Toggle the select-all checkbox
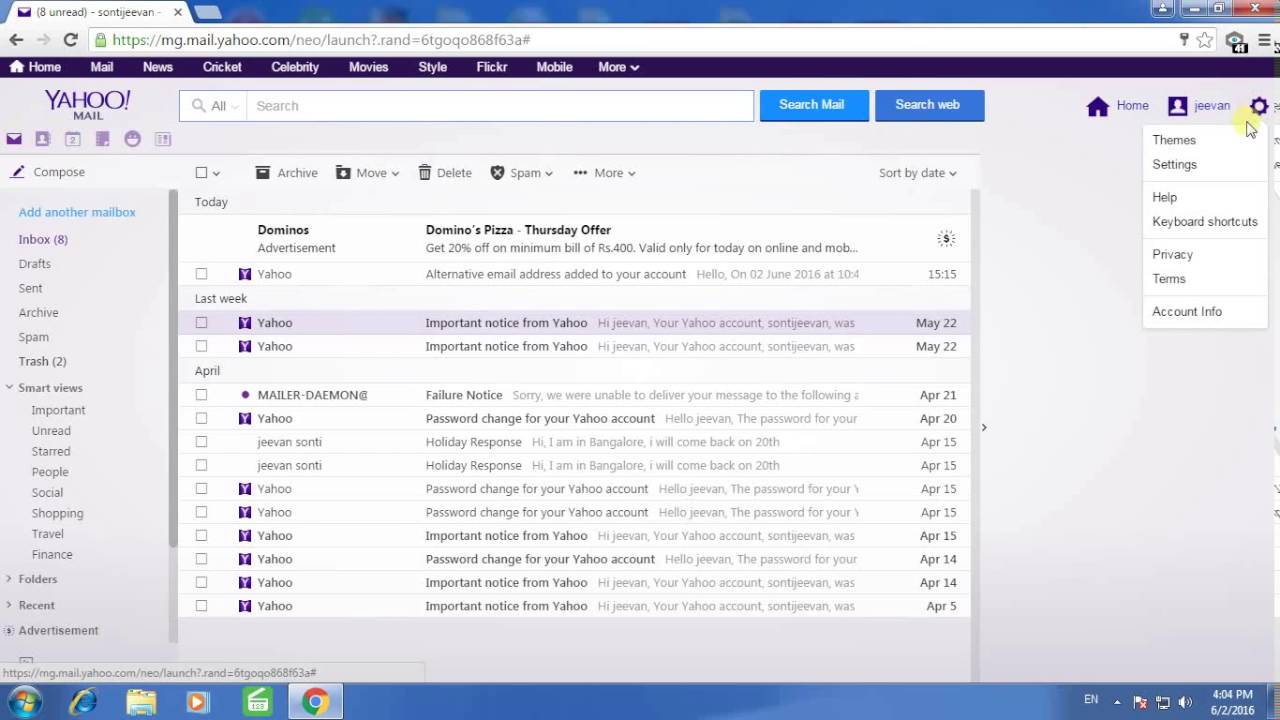This screenshot has height=720, width=1280. [201, 173]
